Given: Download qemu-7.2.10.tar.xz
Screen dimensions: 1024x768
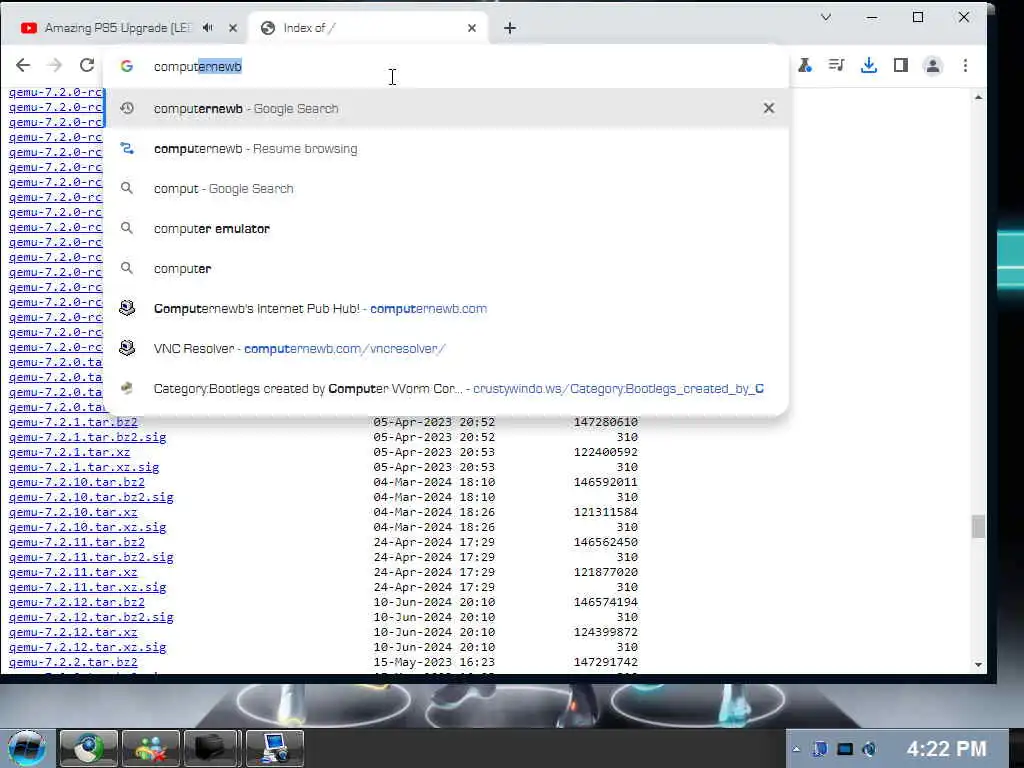Looking at the screenshot, I should click(73, 512).
